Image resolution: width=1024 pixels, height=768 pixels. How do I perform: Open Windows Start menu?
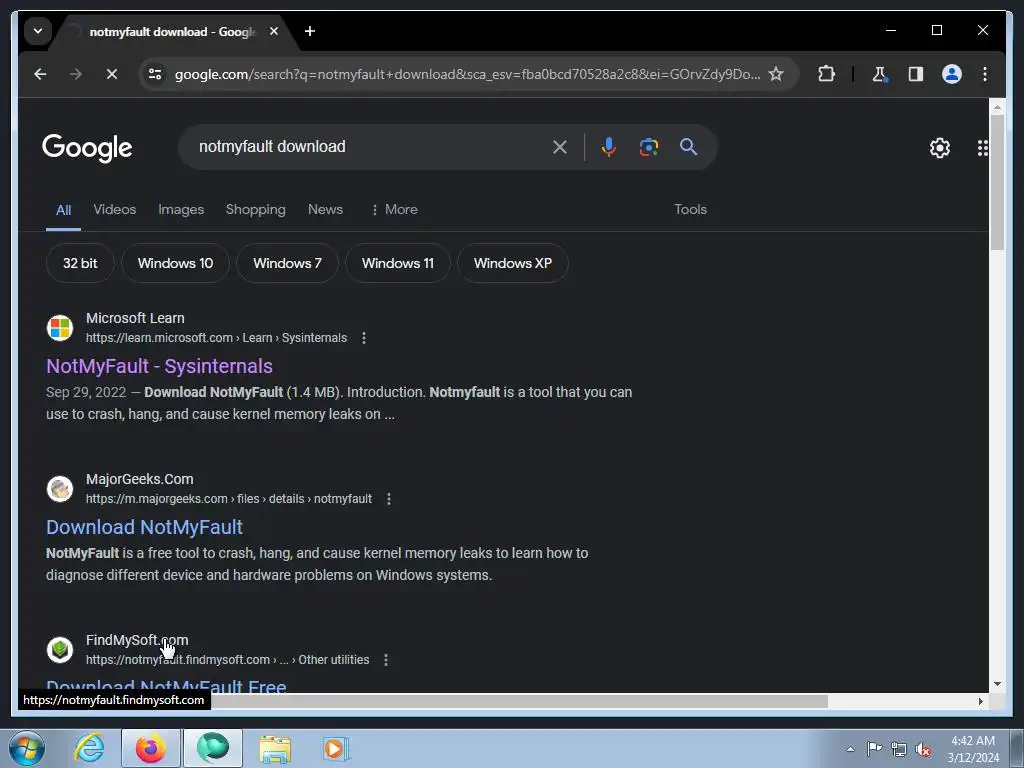[x=27, y=748]
